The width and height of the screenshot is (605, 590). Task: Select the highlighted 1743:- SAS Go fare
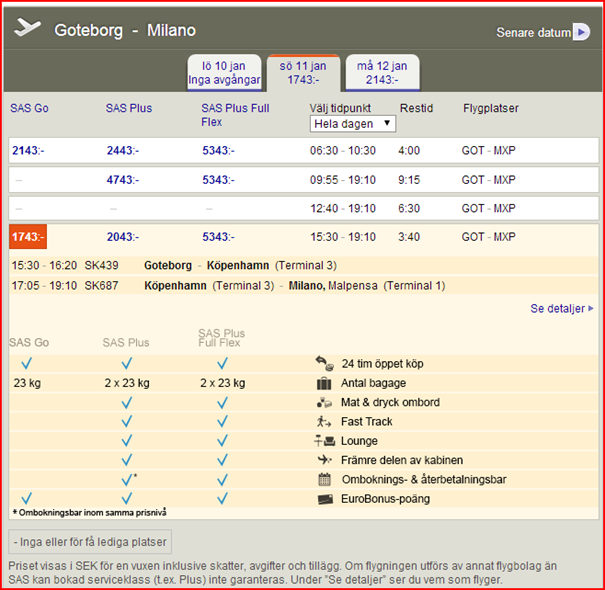click(28, 237)
